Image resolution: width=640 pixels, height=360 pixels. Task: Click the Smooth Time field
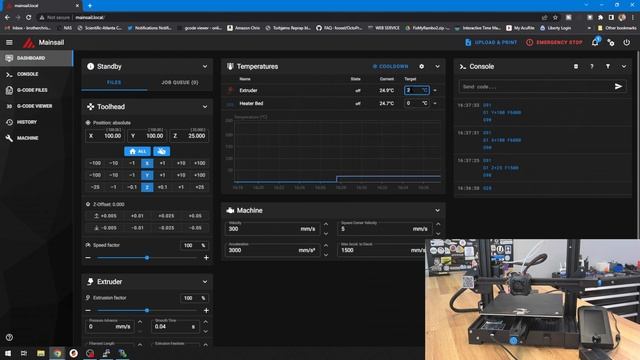[176, 327]
